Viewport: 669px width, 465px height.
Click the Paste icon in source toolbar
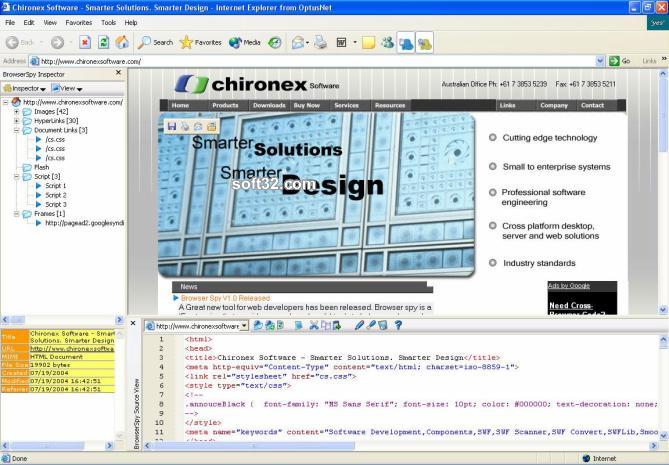coord(337,326)
